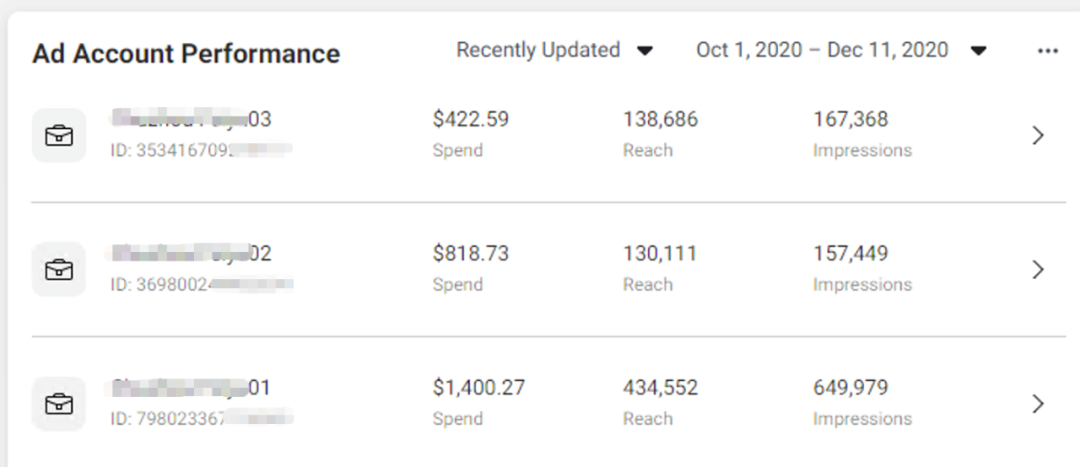Click briefcase icon for account ending 01
Image resolution: width=1080 pixels, height=467 pixels.
click(x=59, y=404)
